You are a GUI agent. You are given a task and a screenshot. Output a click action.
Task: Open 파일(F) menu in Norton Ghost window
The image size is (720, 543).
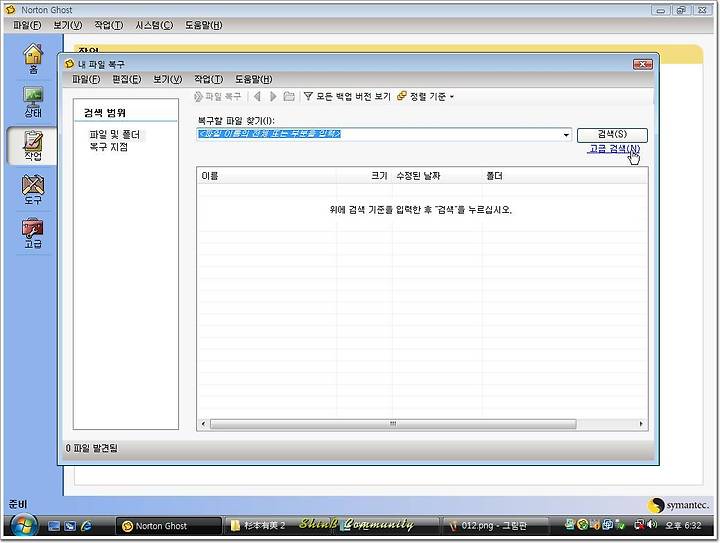click(27, 25)
